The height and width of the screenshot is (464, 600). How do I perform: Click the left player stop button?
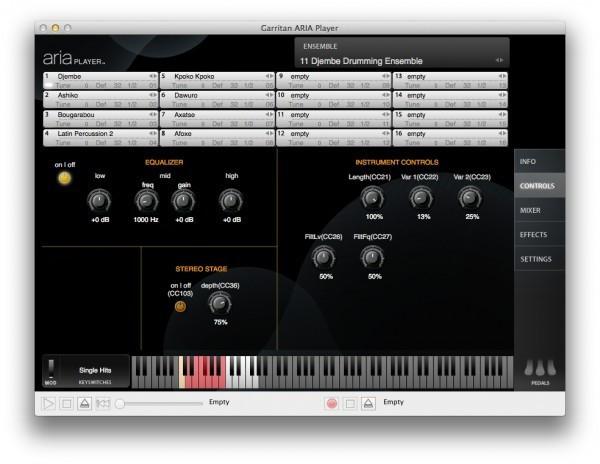67,404
